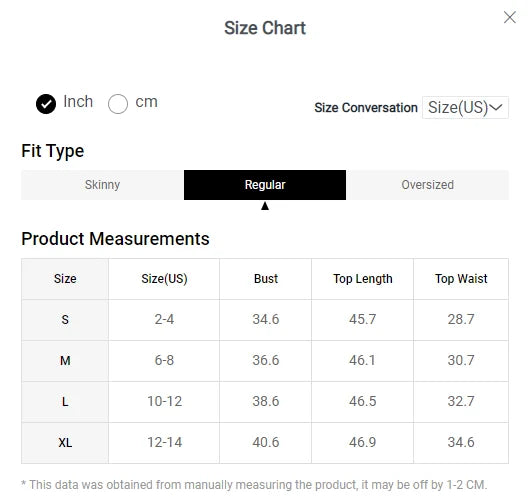
Task: Click the 40.6 bust value for XL
Action: [266, 442]
